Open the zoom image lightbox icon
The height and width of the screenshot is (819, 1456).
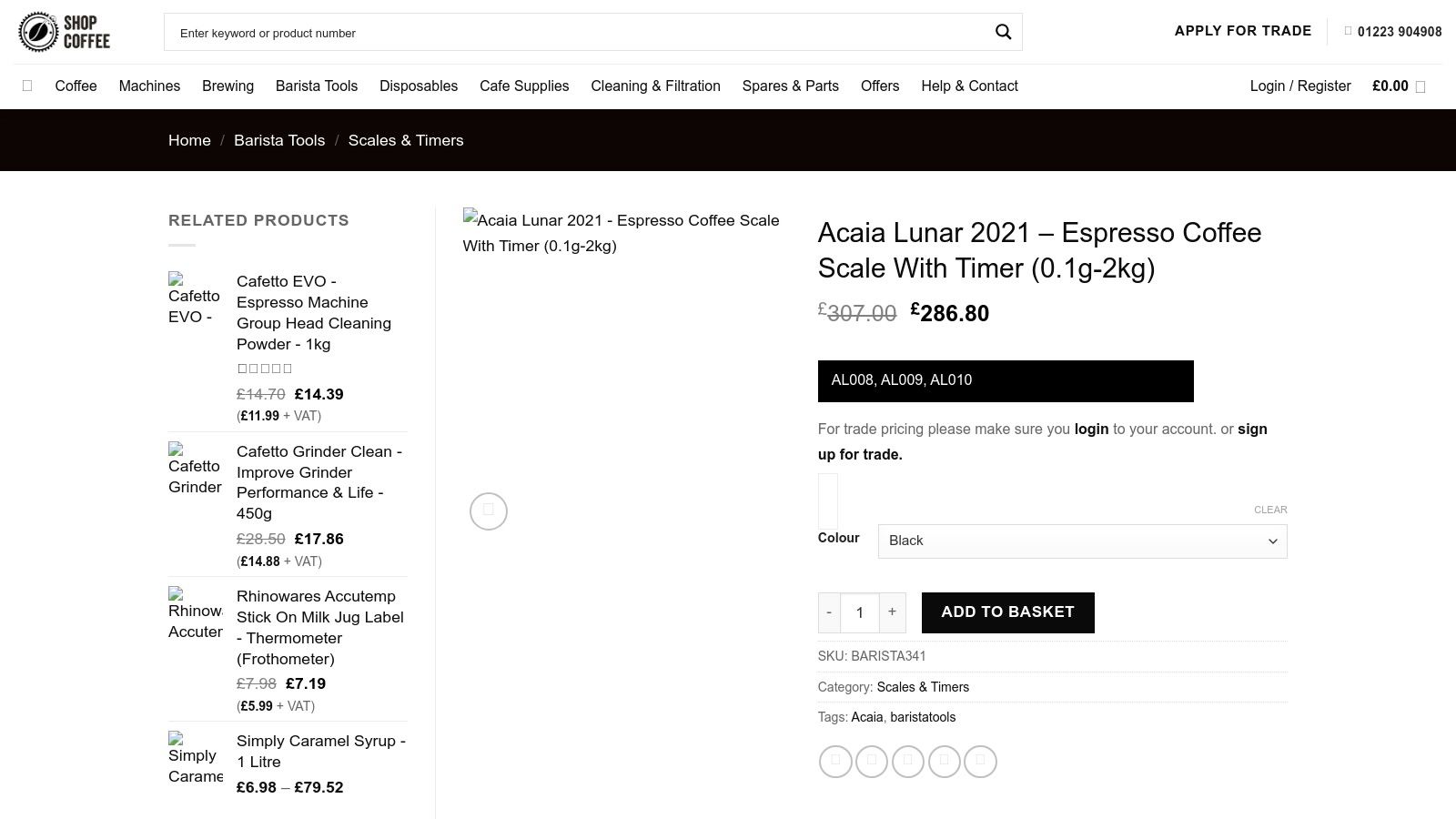tap(489, 511)
